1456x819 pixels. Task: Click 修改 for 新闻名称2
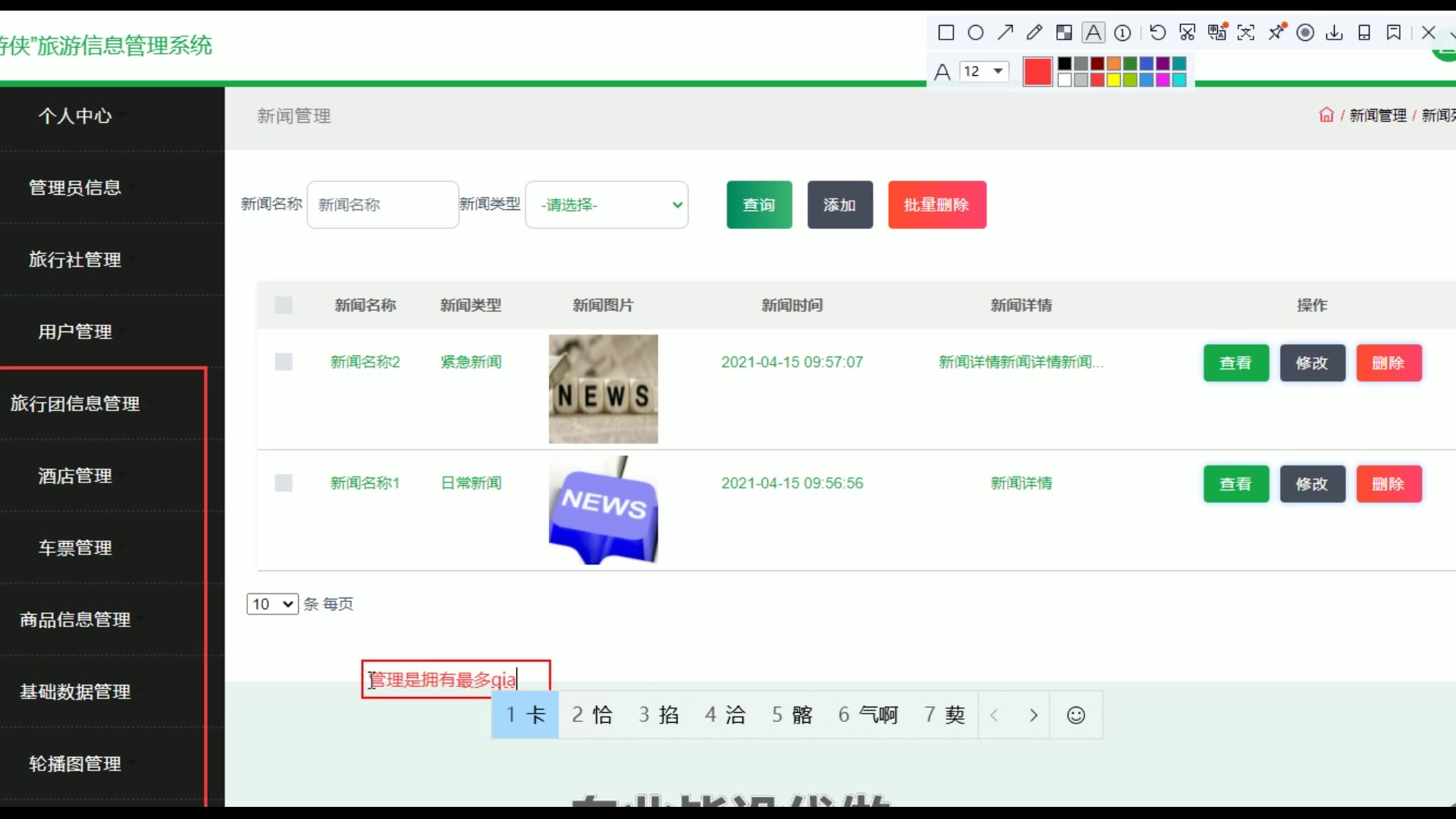click(x=1313, y=362)
